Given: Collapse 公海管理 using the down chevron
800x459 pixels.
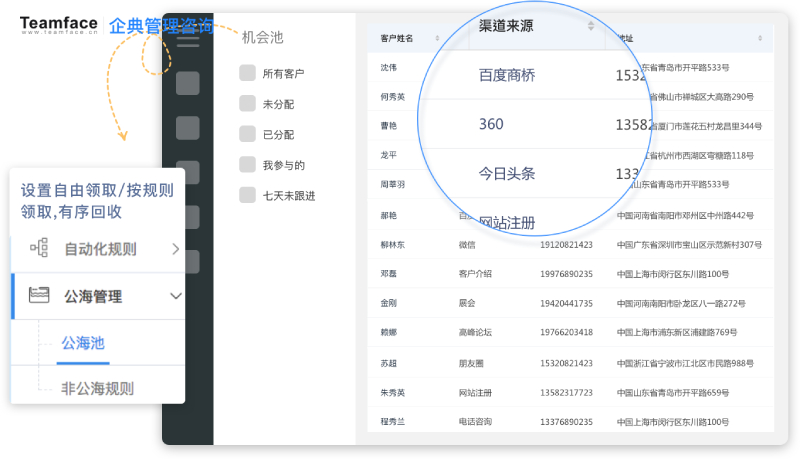Looking at the screenshot, I should click(x=176, y=296).
